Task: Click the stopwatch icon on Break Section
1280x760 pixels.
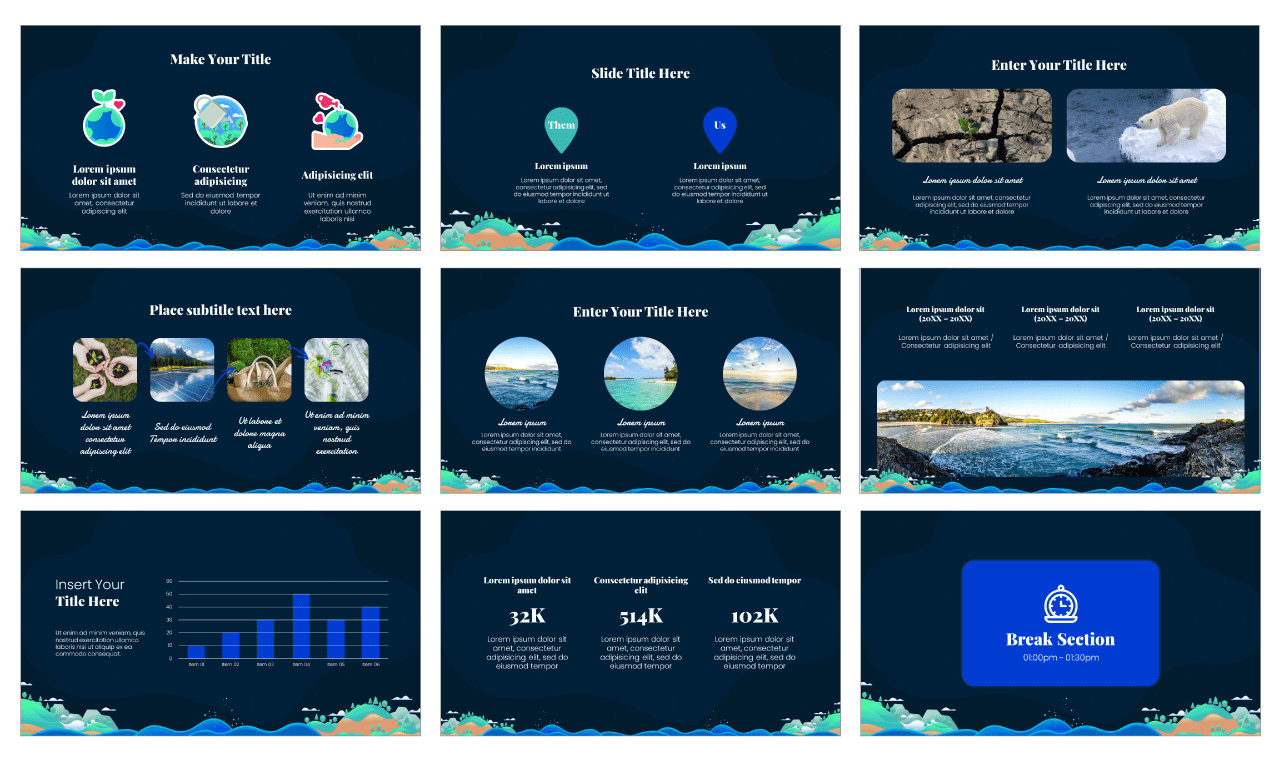Action: coord(1060,603)
